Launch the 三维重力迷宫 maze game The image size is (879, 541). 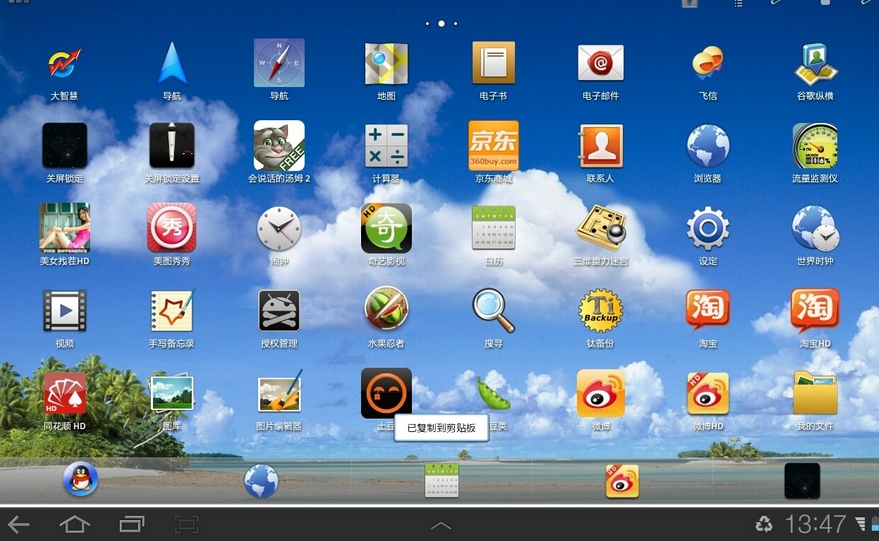600,228
